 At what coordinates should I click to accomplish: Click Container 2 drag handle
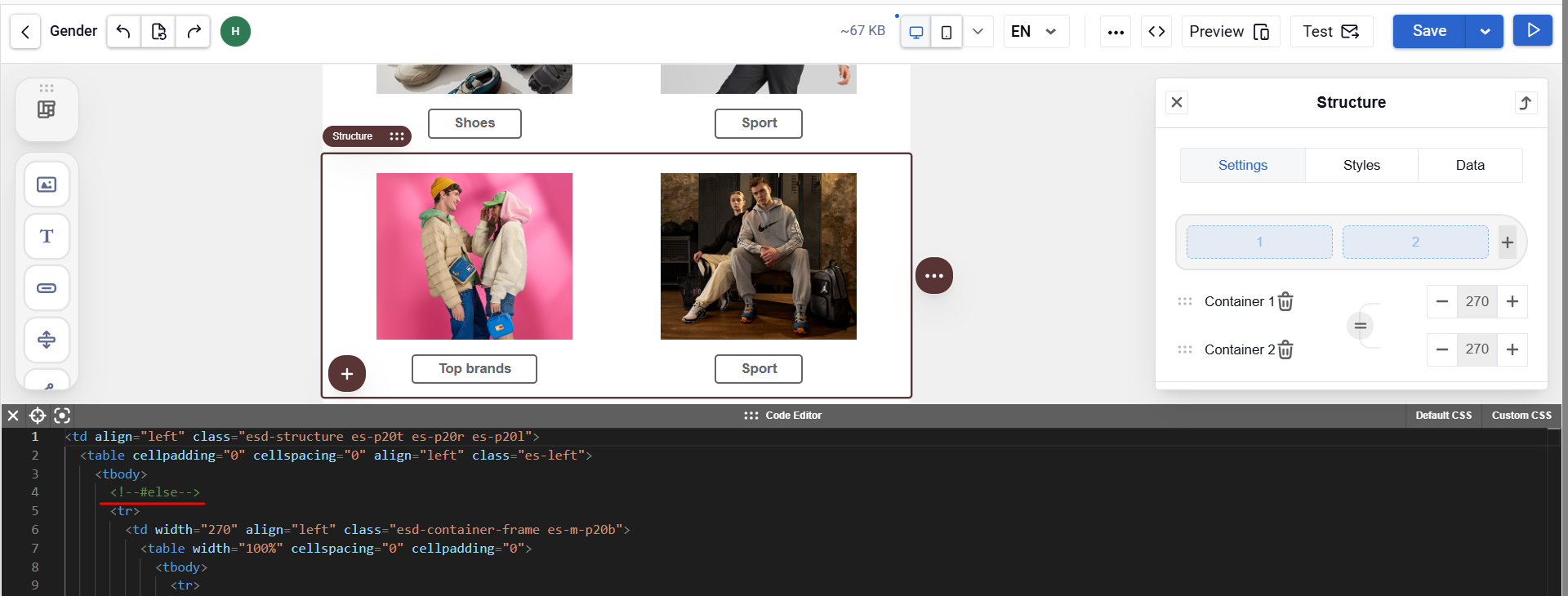pyautogui.click(x=1185, y=349)
